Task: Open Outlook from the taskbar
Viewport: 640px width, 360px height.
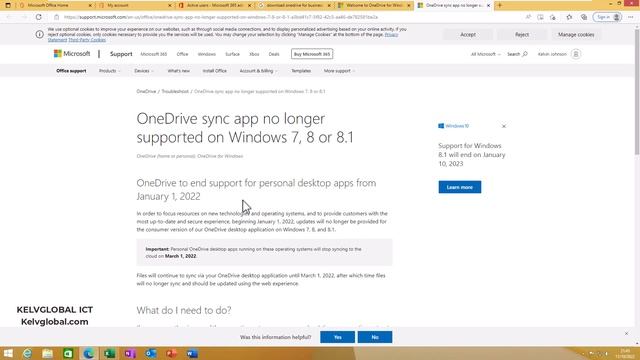Action: pos(151,353)
